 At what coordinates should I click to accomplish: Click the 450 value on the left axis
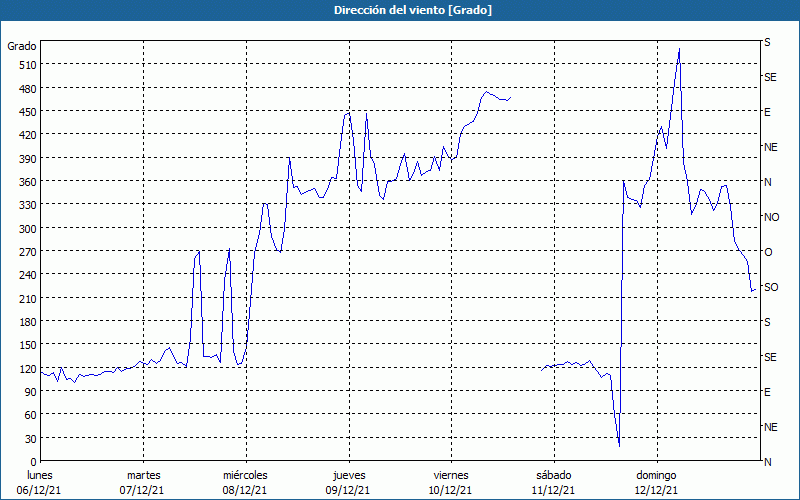[27, 112]
